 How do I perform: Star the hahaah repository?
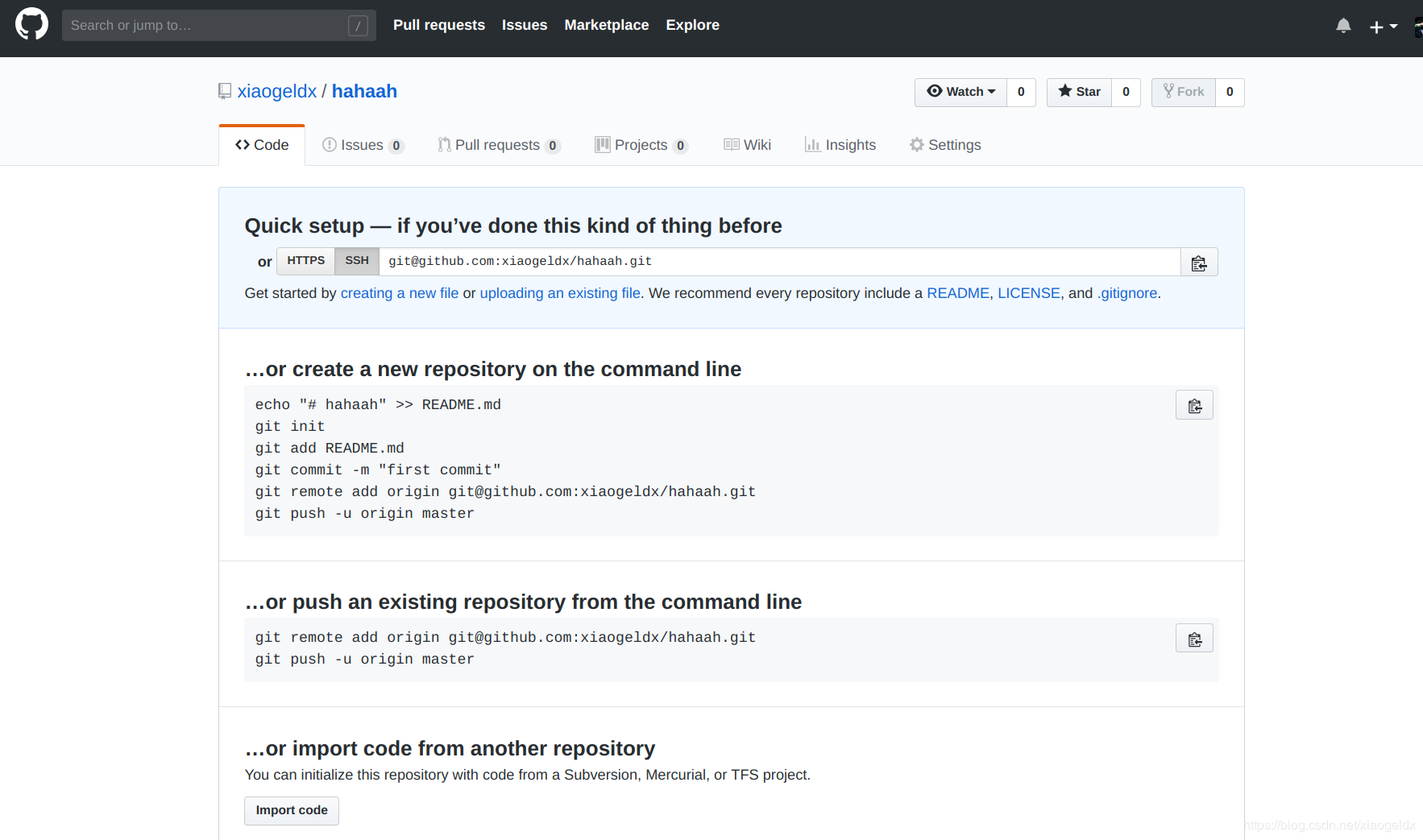tap(1079, 92)
